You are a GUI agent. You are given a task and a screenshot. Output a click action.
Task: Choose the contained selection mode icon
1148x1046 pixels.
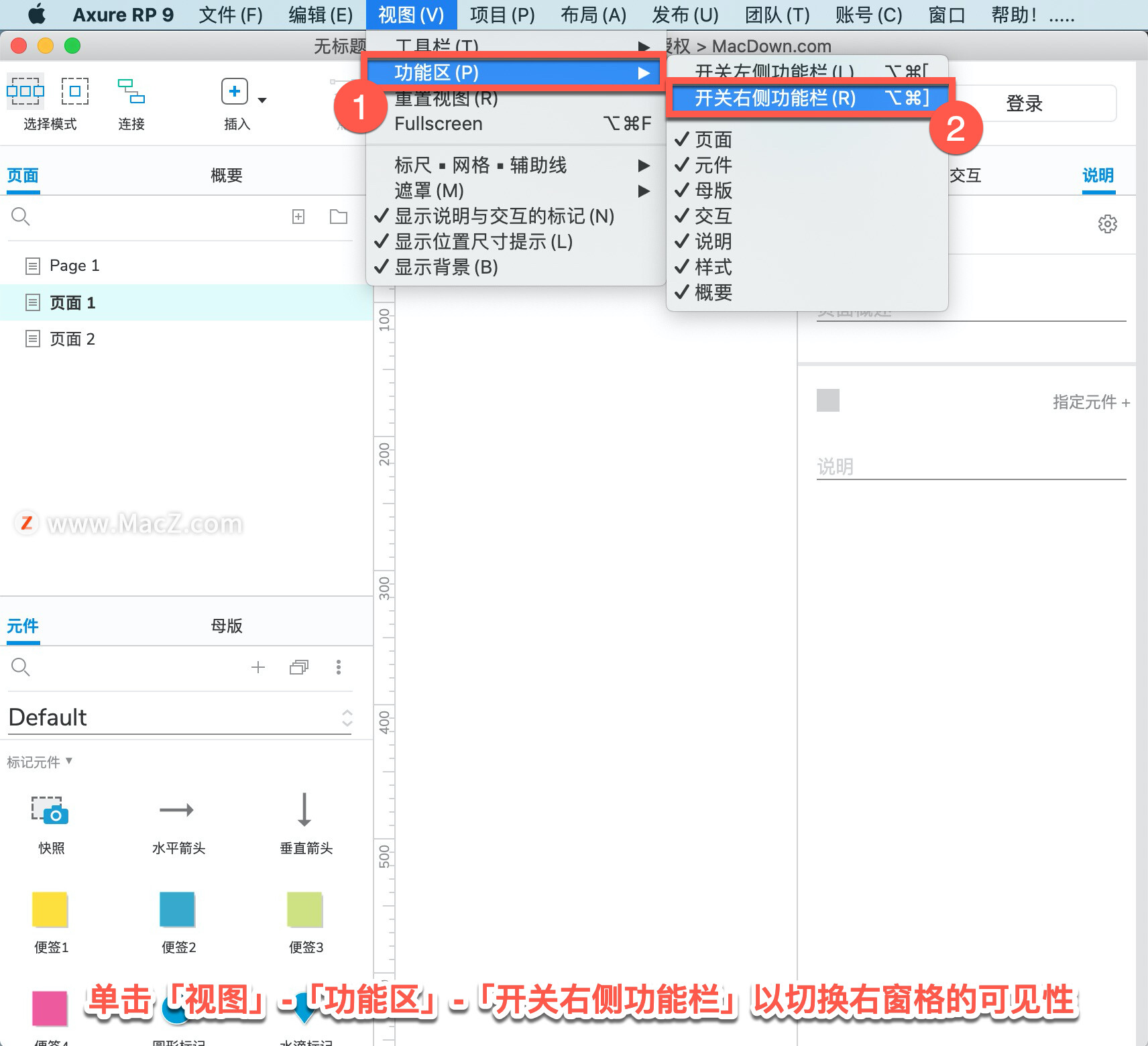tap(75, 91)
